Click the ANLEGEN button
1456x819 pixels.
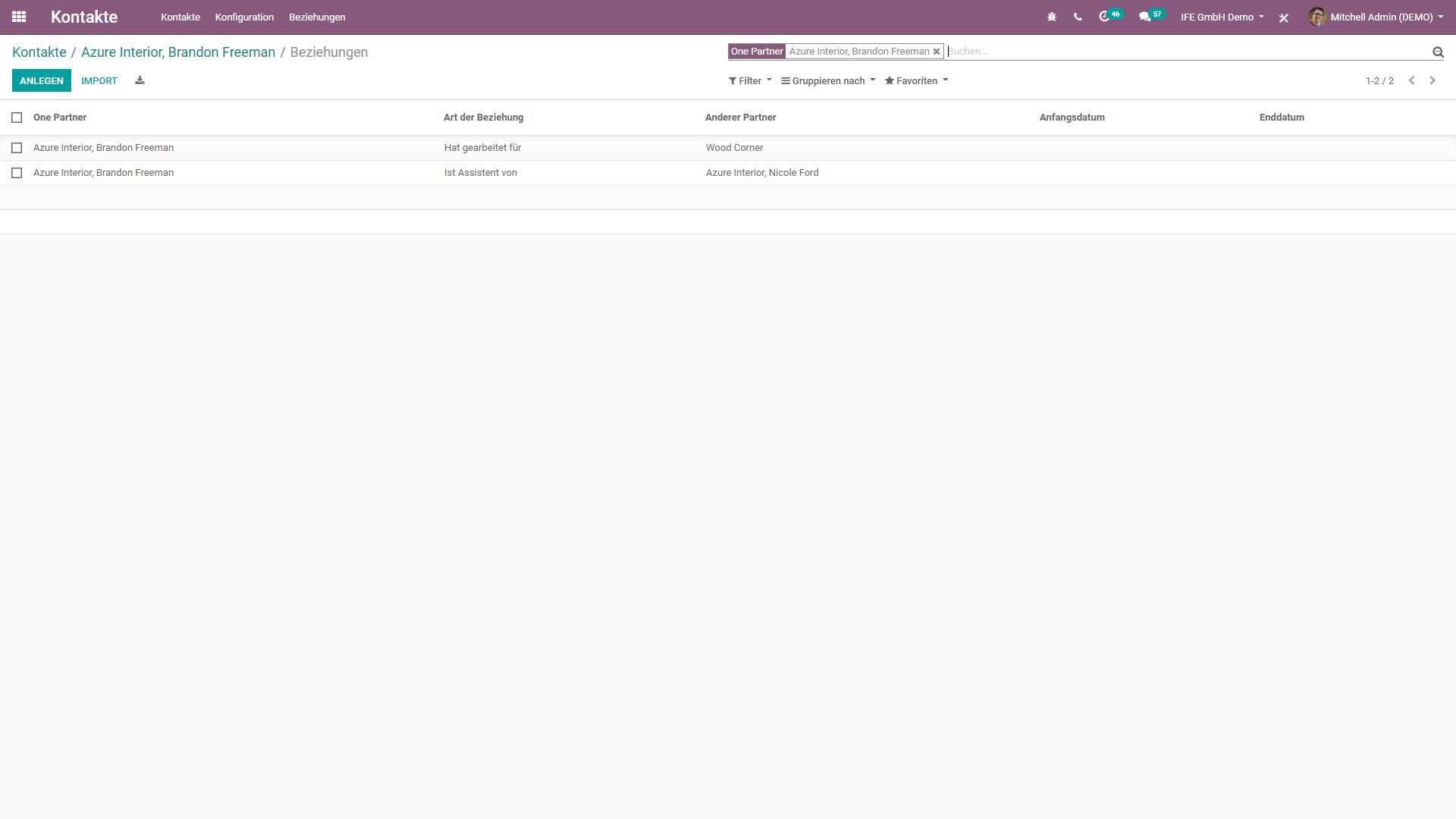tap(42, 80)
